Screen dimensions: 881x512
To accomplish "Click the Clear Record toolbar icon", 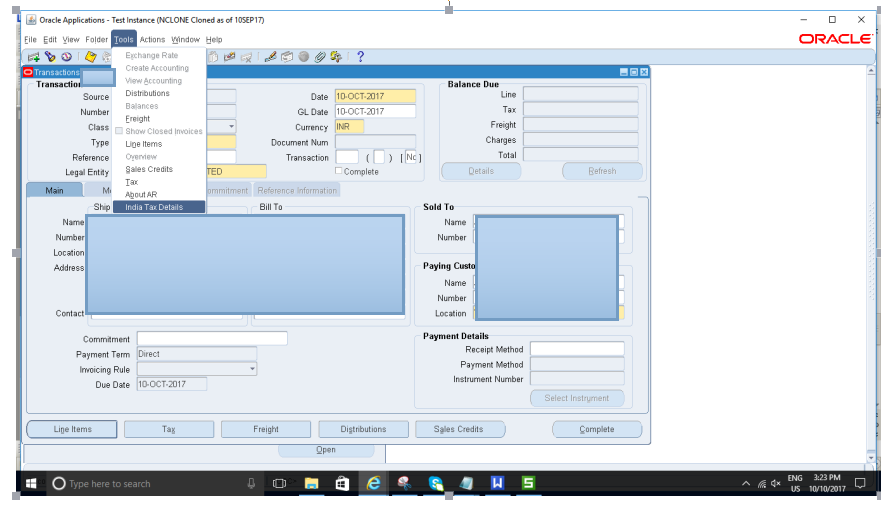I will 229,57.
